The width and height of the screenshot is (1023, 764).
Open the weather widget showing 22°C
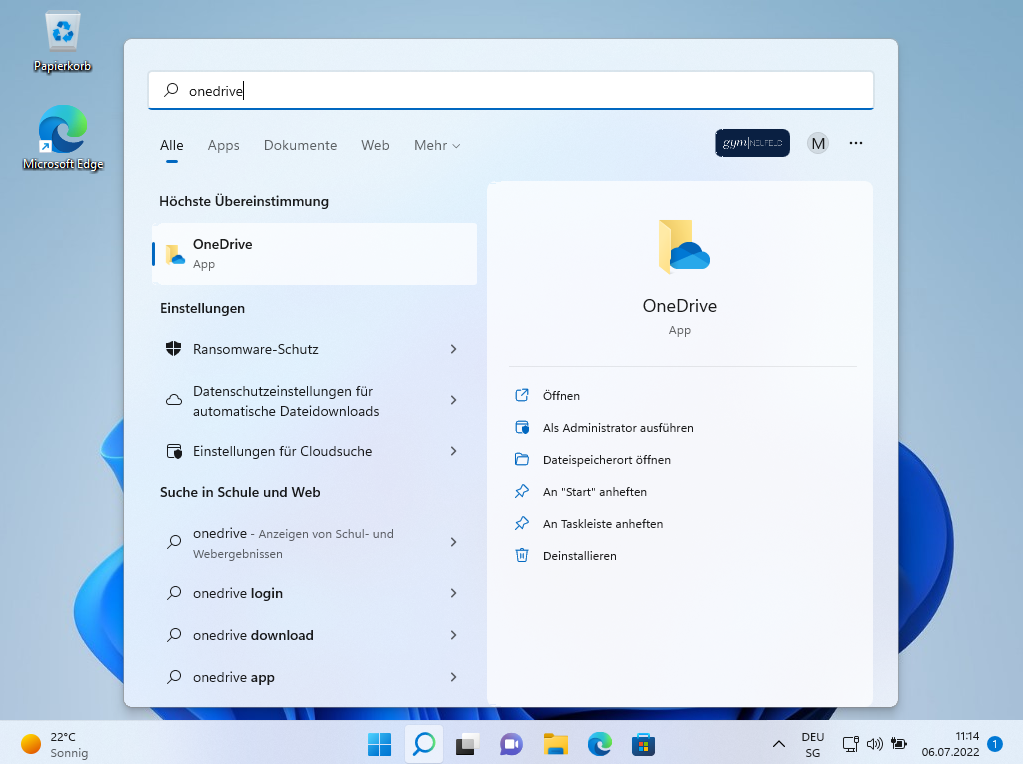pyautogui.click(x=56, y=744)
